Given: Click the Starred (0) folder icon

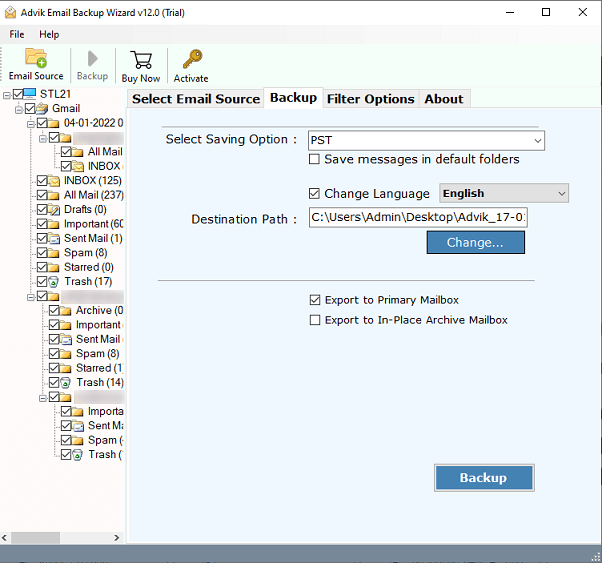Looking at the screenshot, I should tap(54, 267).
